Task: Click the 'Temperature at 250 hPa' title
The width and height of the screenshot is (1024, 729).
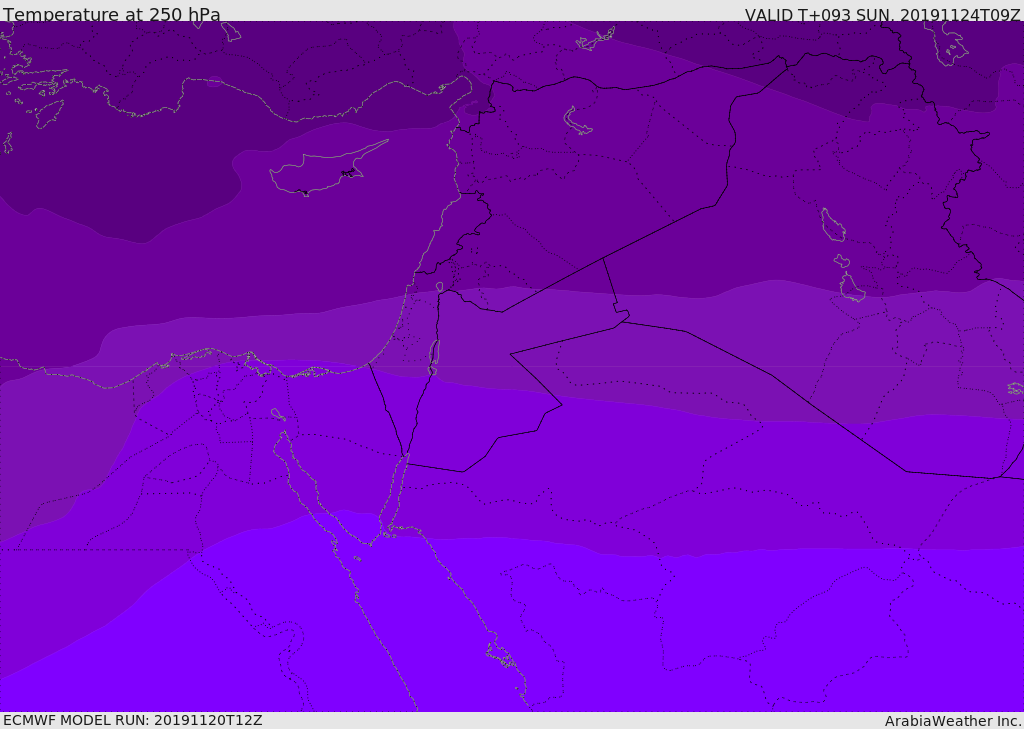Action: (x=112, y=14)
